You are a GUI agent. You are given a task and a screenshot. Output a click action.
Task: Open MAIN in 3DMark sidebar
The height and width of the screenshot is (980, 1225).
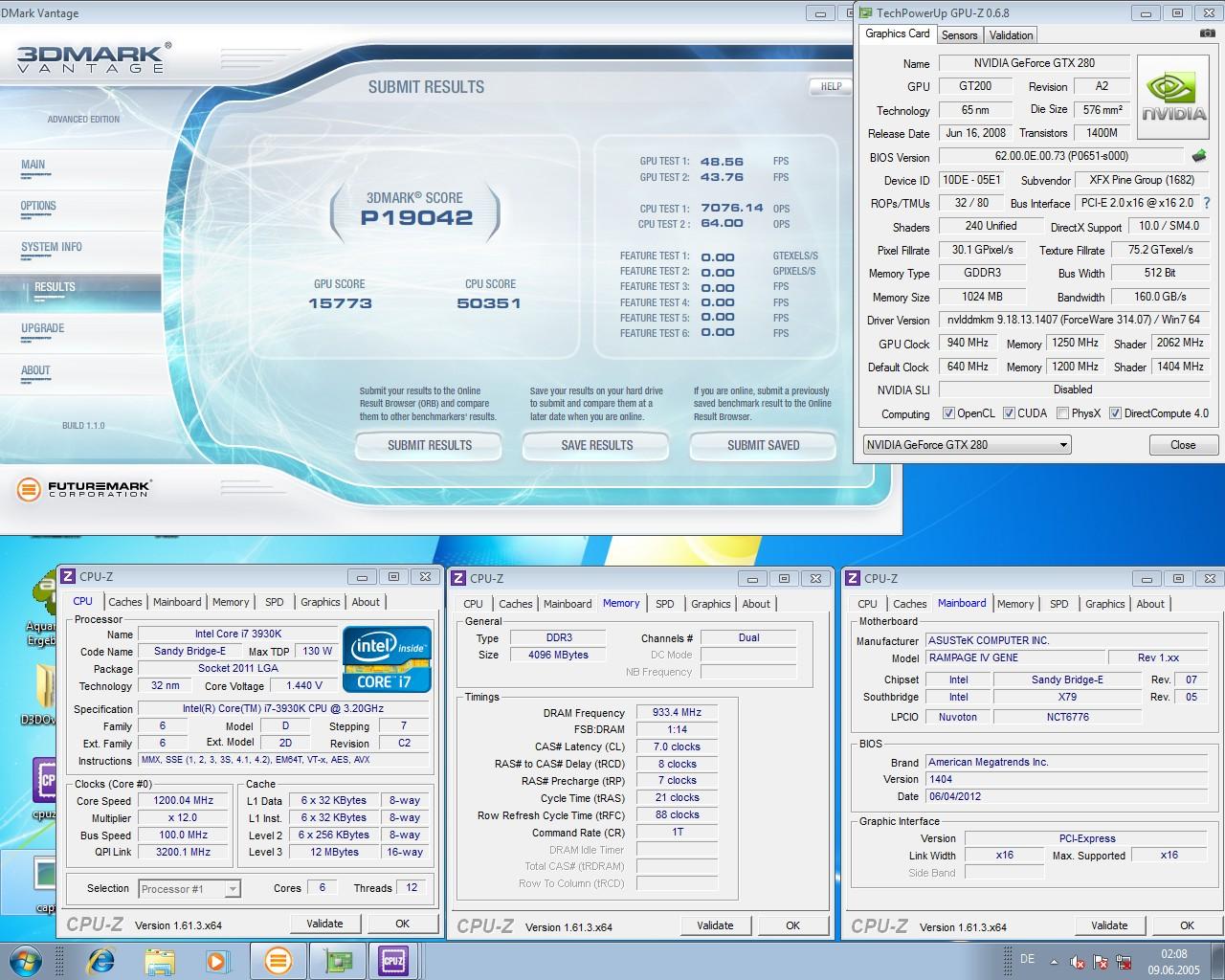(x=33, y=165)
